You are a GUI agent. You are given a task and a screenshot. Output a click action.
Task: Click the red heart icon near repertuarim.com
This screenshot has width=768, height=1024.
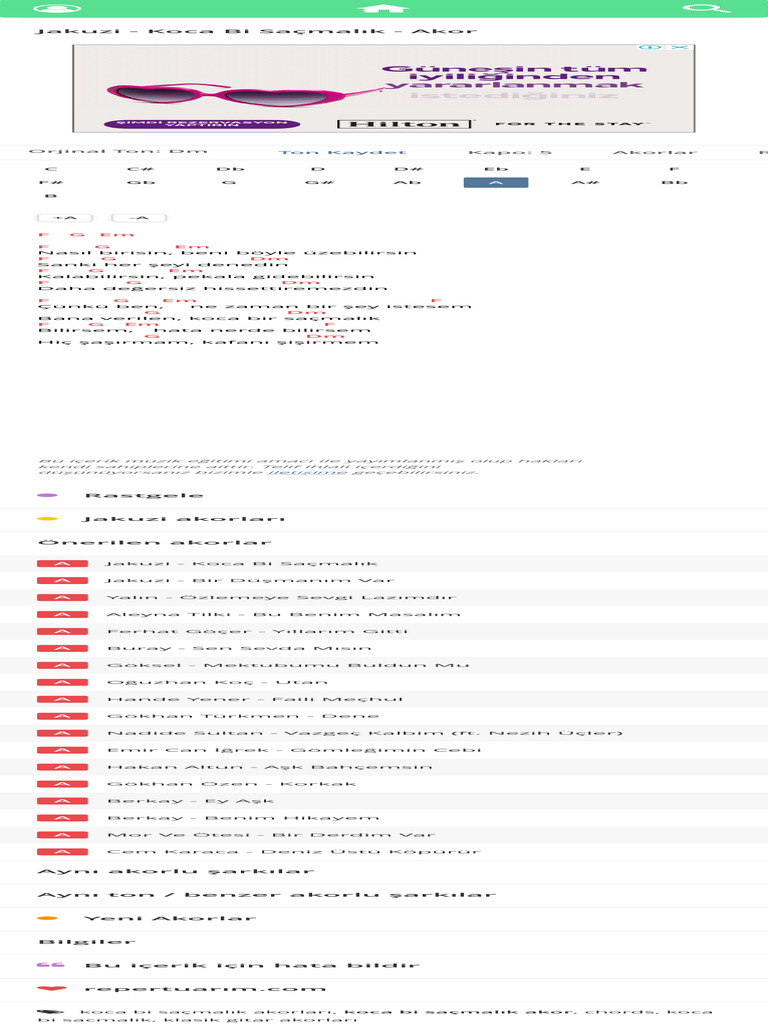[x=52, y=989]
